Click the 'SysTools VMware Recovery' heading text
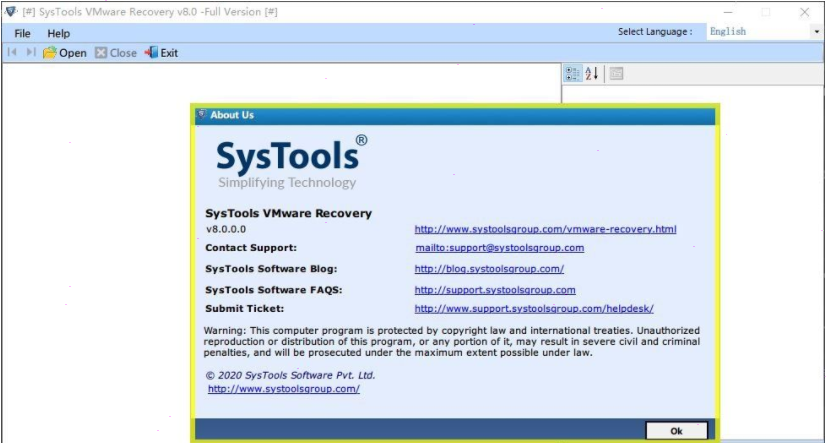Viewport: 826px width, 443px height. 288,213
